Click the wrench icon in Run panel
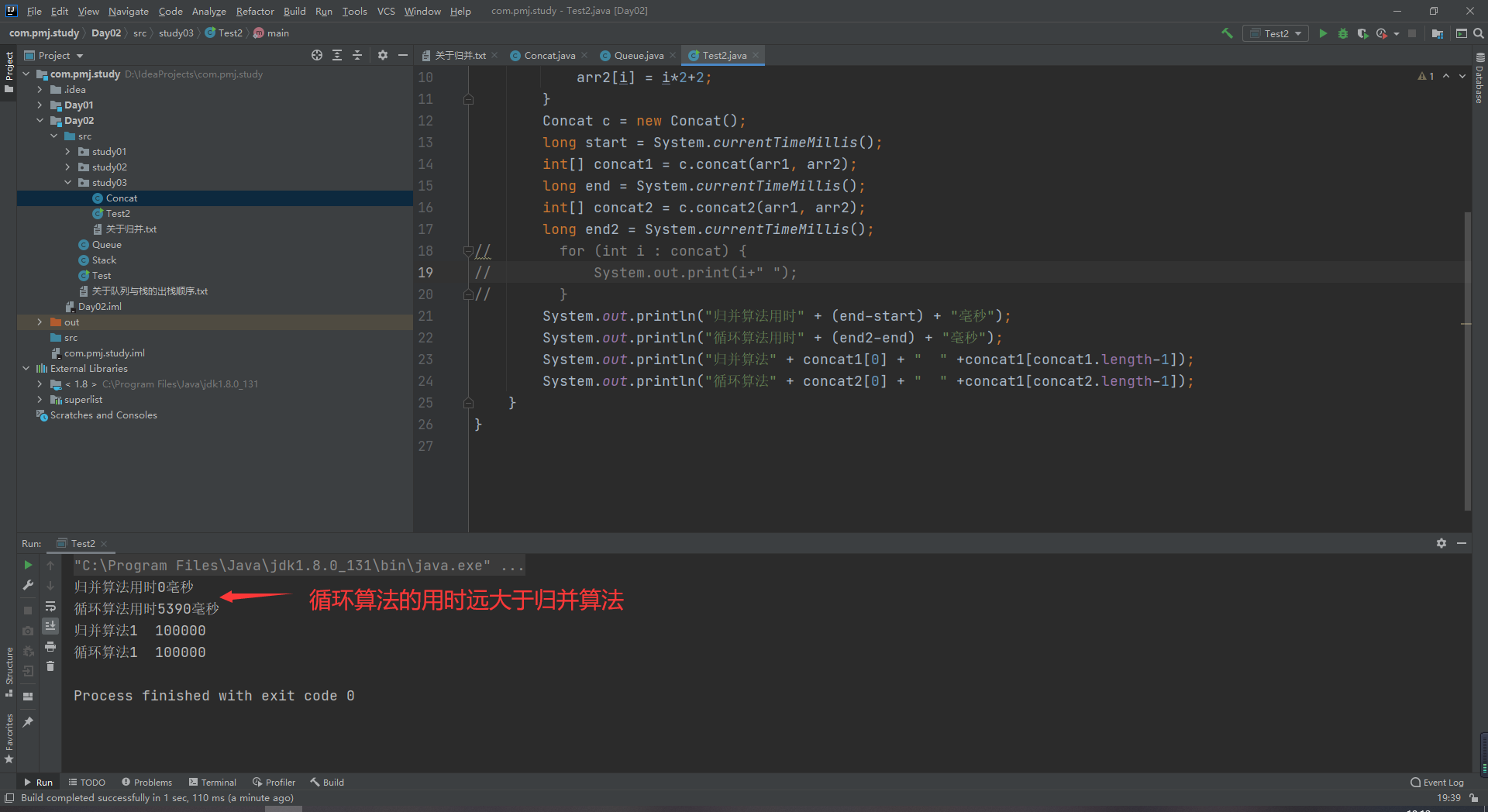1488x812 pixels. pyautogui.click(x=28, y=585)
